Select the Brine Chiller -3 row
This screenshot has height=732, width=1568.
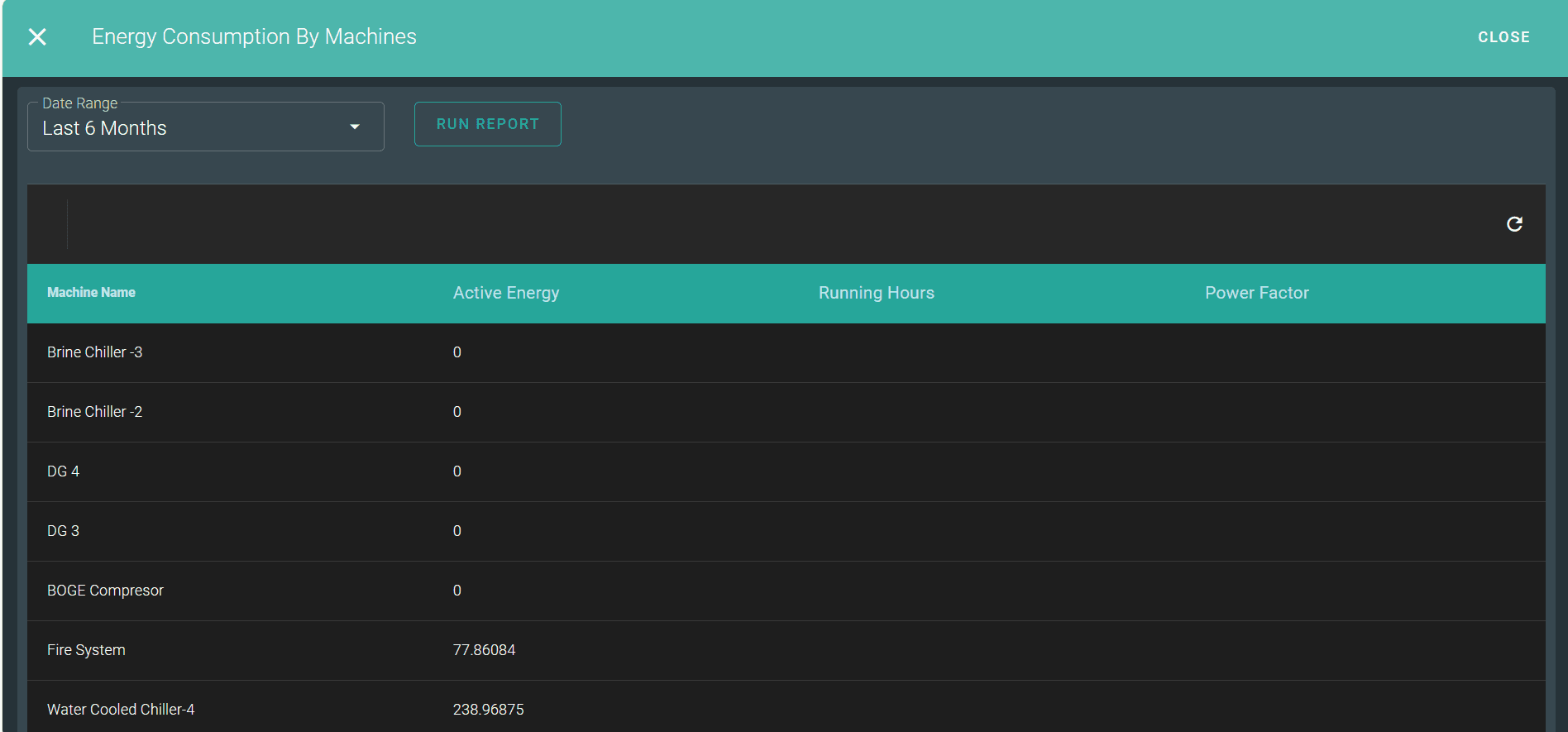94,352
